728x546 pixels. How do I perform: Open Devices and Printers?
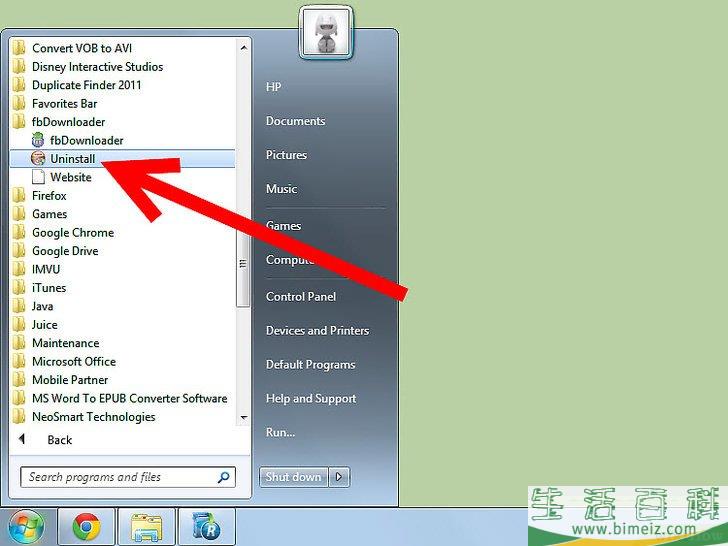(318, 331)
